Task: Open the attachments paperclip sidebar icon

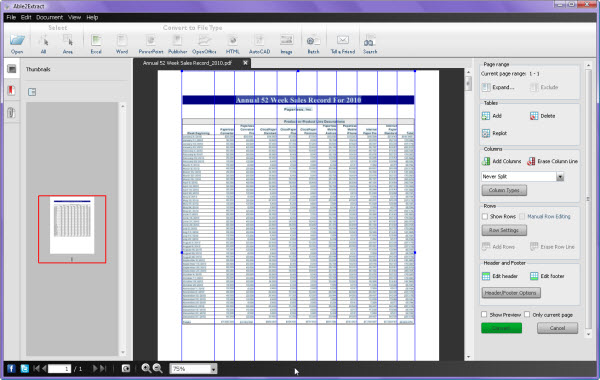Action: click(11, 113)
